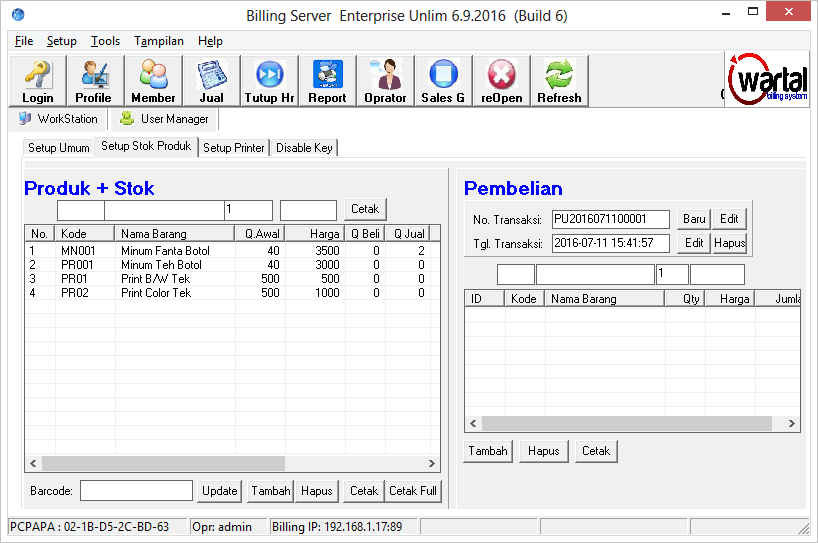Viewport: 818px width, 543px height.
Task: Open the Report toolbar icon
Action: pos(327,80)
